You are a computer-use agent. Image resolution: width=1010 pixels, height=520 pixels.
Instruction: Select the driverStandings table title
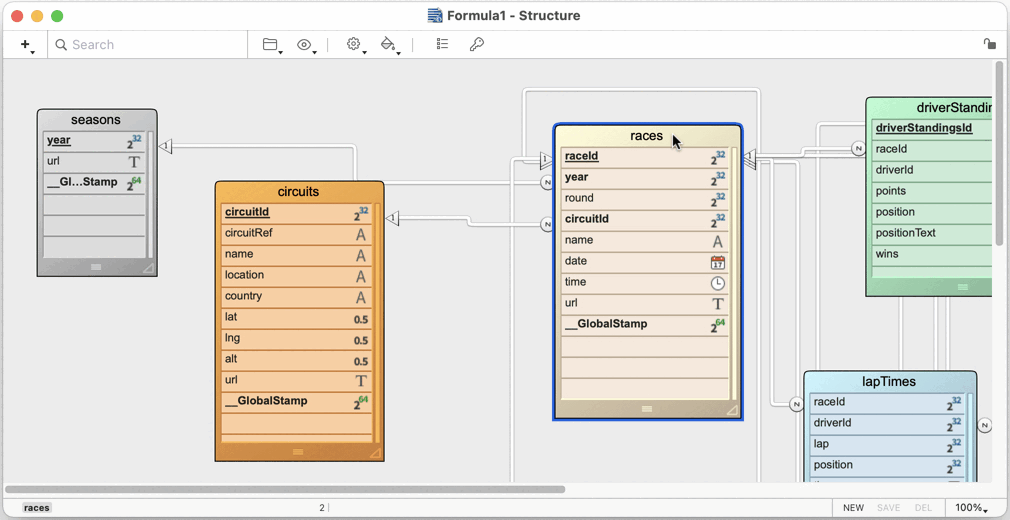coord(953,108)
